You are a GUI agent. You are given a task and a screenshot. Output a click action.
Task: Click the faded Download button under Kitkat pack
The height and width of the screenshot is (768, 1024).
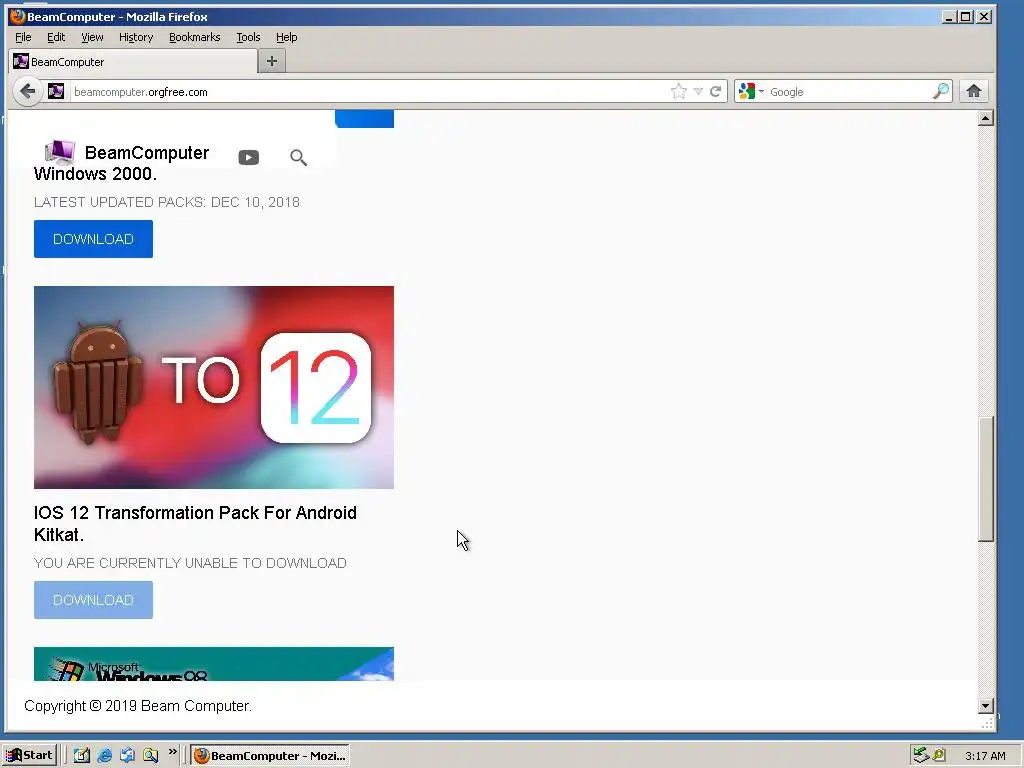(93, 600)
